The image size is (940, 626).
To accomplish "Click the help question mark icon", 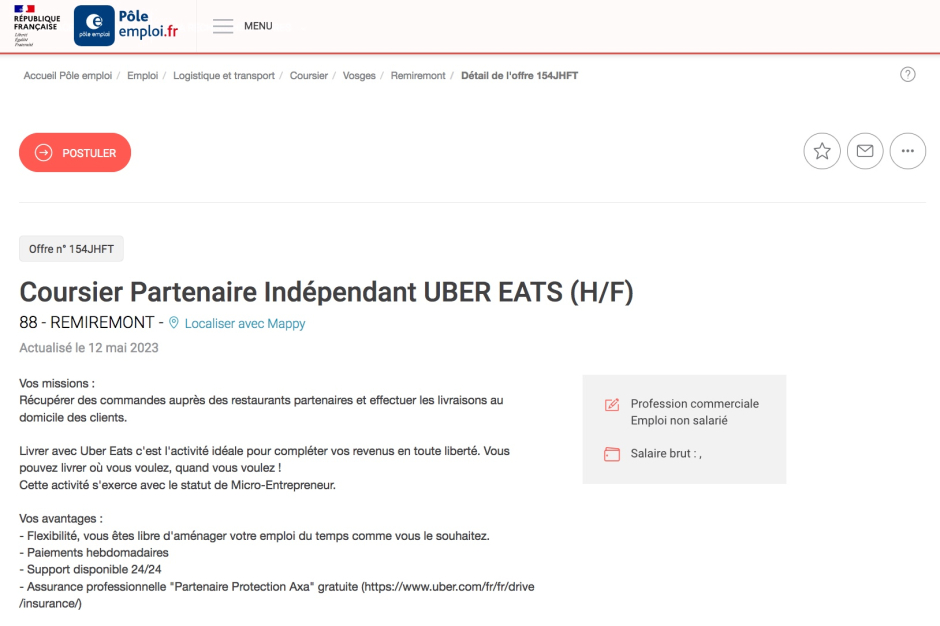I will click(908, 74).
